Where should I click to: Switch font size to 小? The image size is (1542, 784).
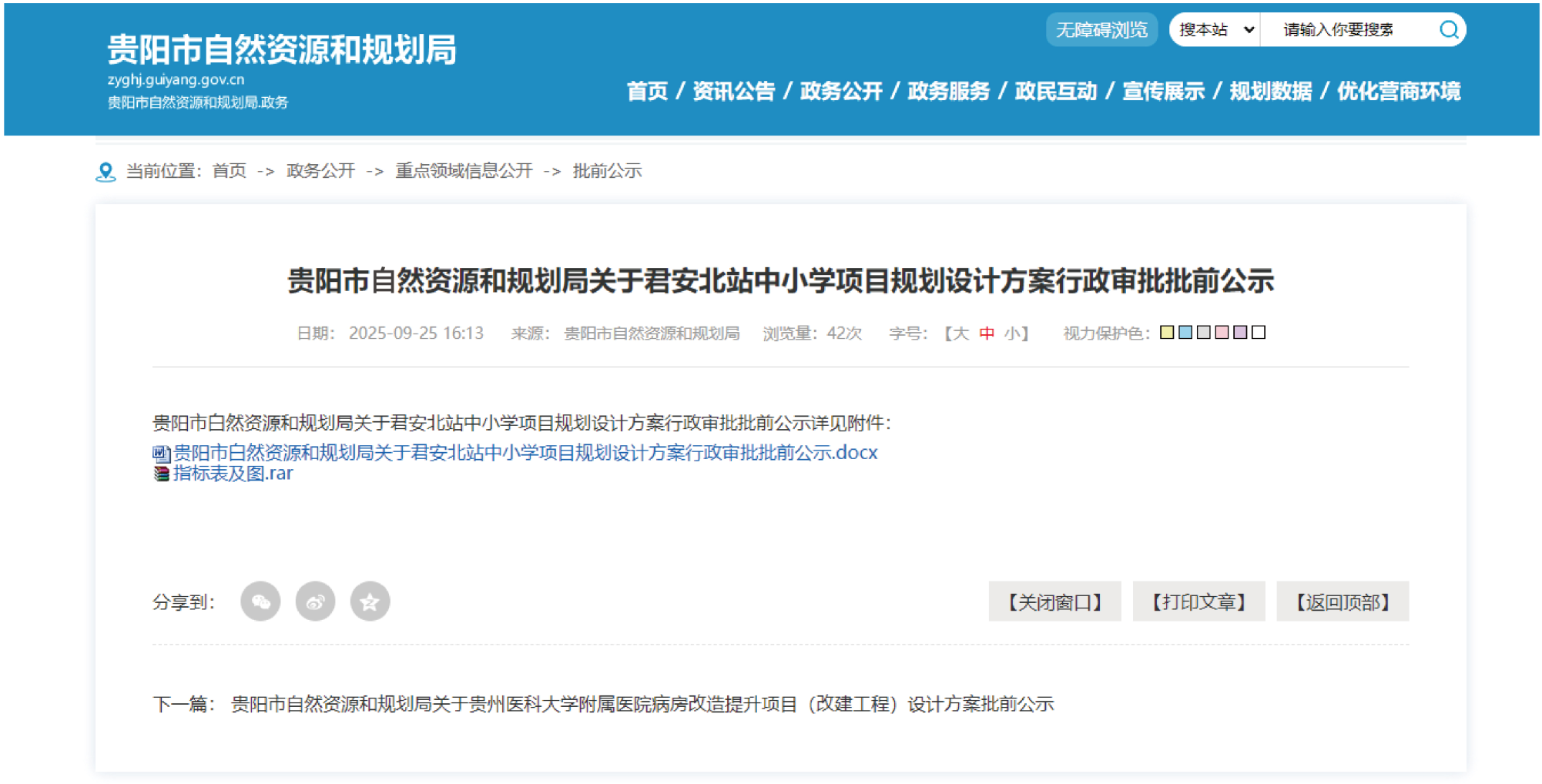[x=1014, y=332]
